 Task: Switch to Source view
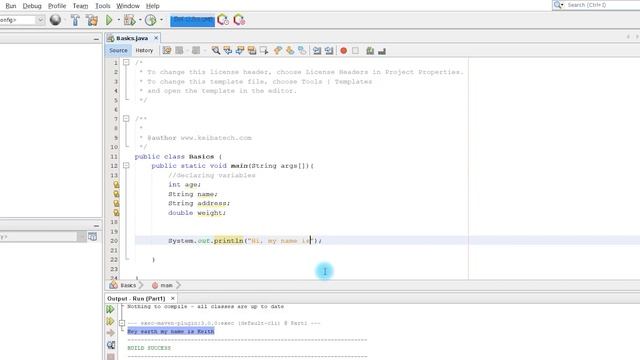point(118,50)
